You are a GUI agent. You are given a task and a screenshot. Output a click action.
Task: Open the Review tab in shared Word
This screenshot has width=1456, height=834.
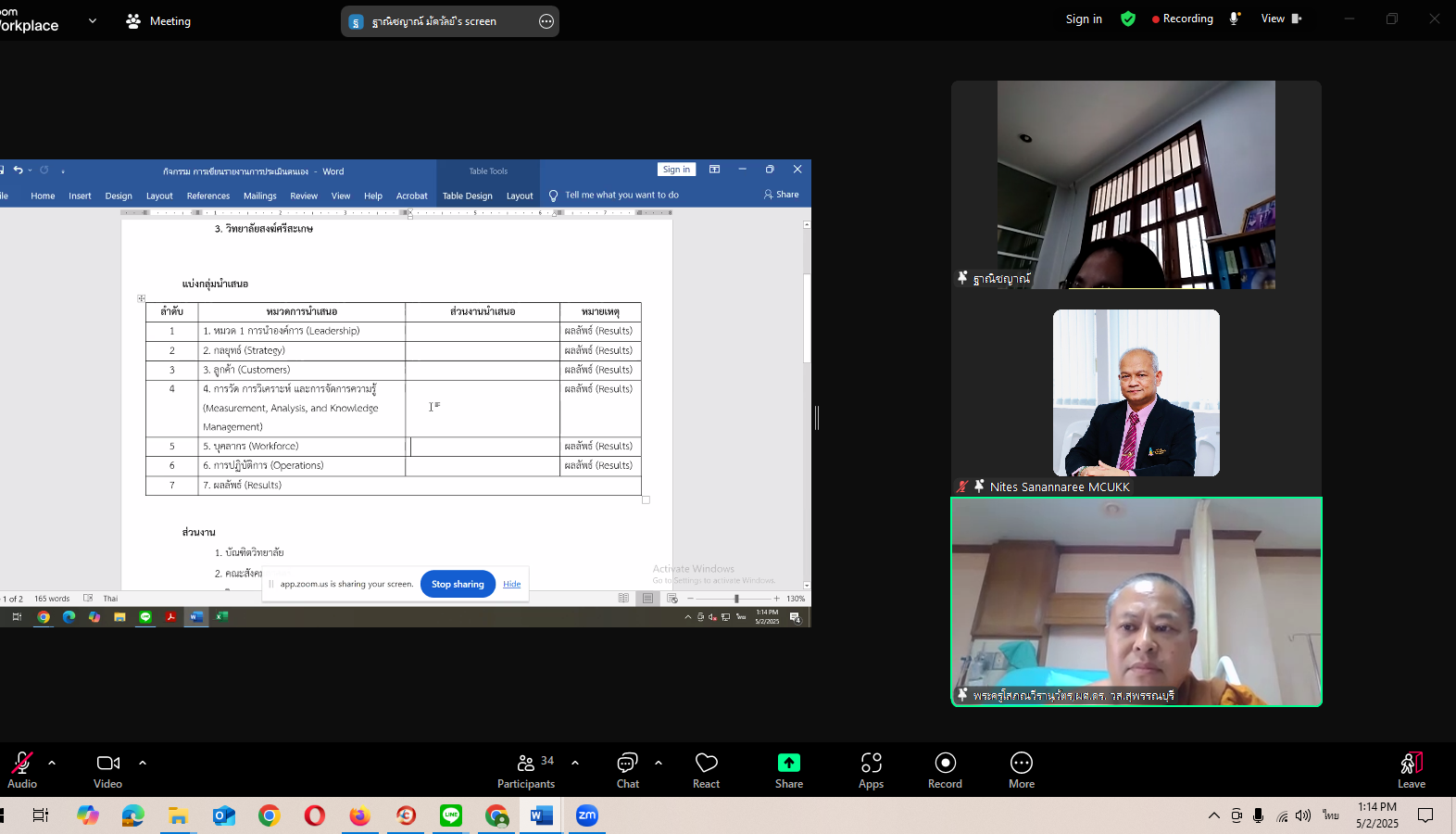pos(304,196)
